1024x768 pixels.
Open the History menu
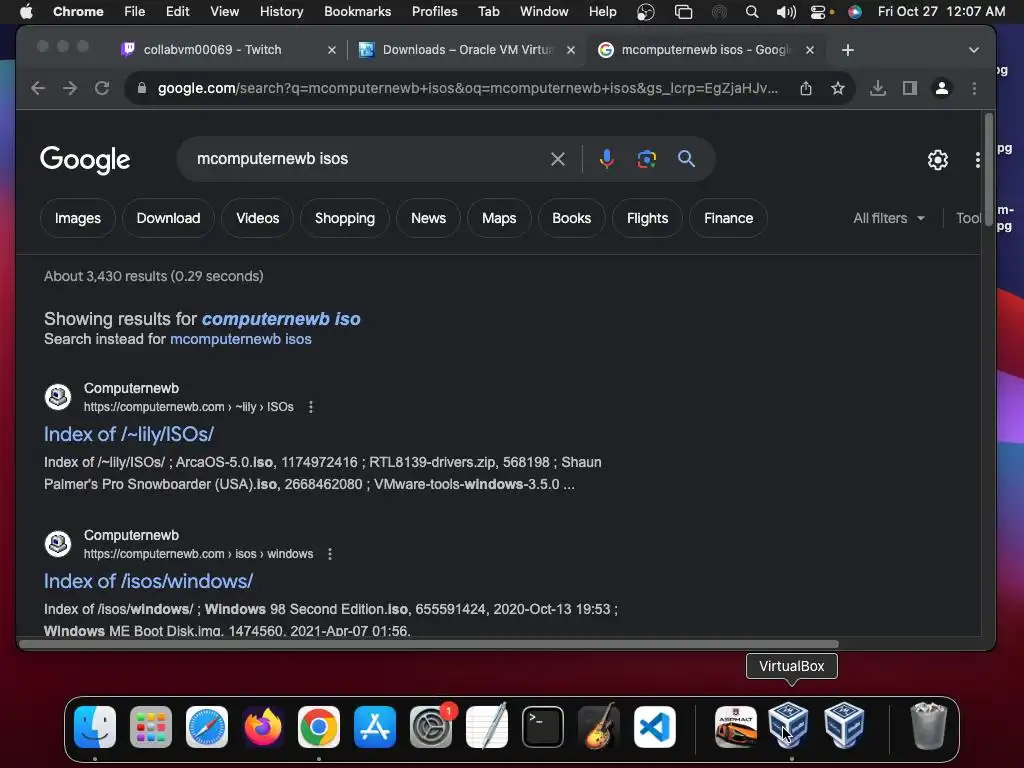pos(281,12)
